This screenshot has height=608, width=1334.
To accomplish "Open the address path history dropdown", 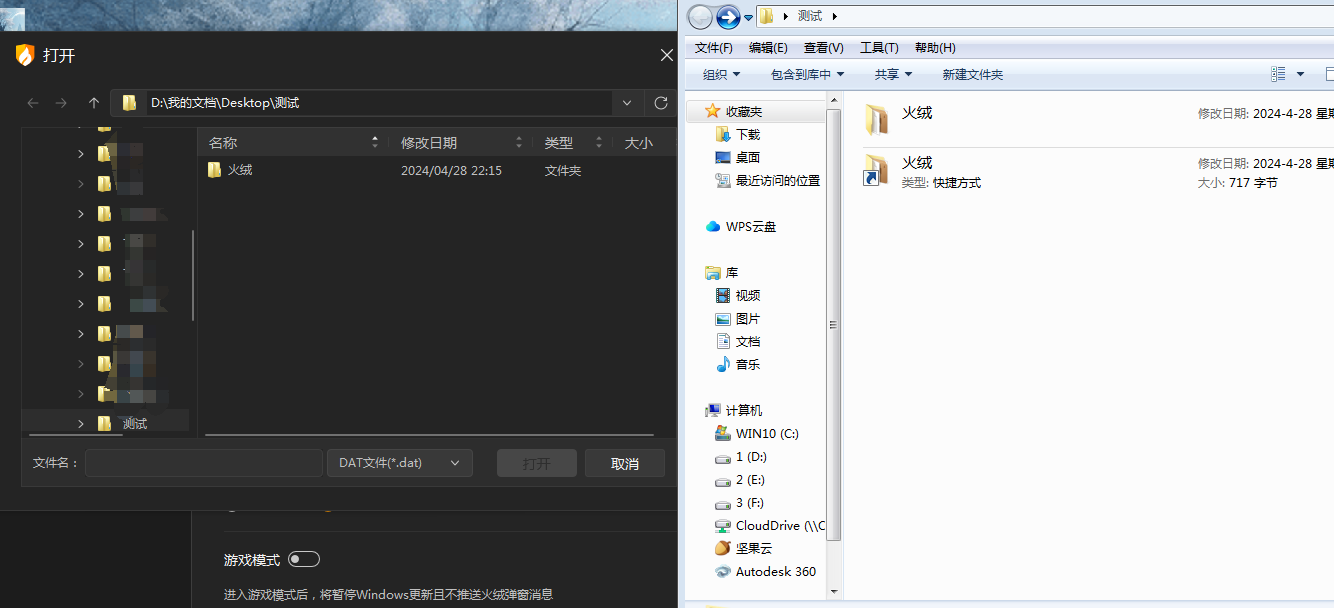I will point(627,103).
